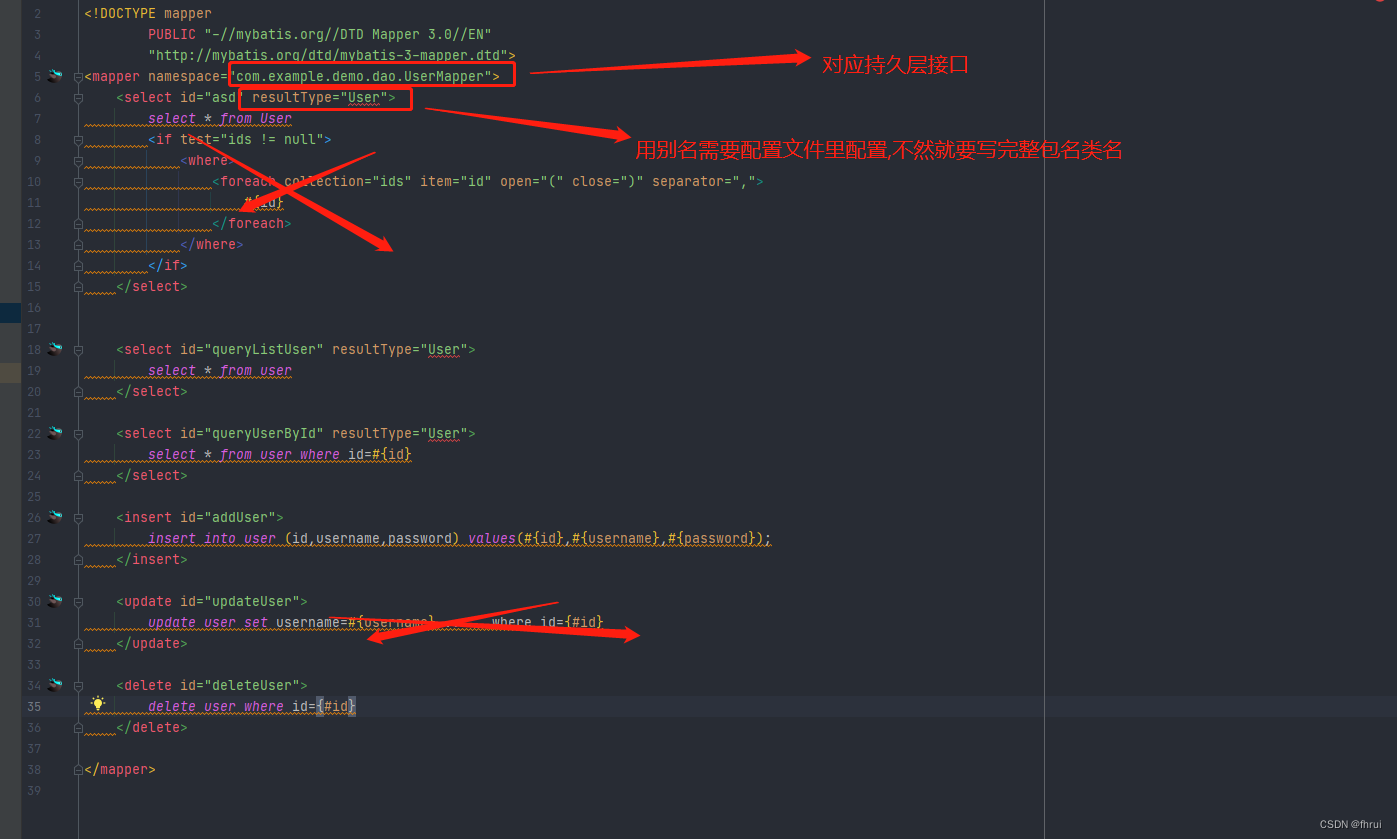Click line number 22 in the gutter
This screenshot has height=839, width=1397.
click(33, 432)
